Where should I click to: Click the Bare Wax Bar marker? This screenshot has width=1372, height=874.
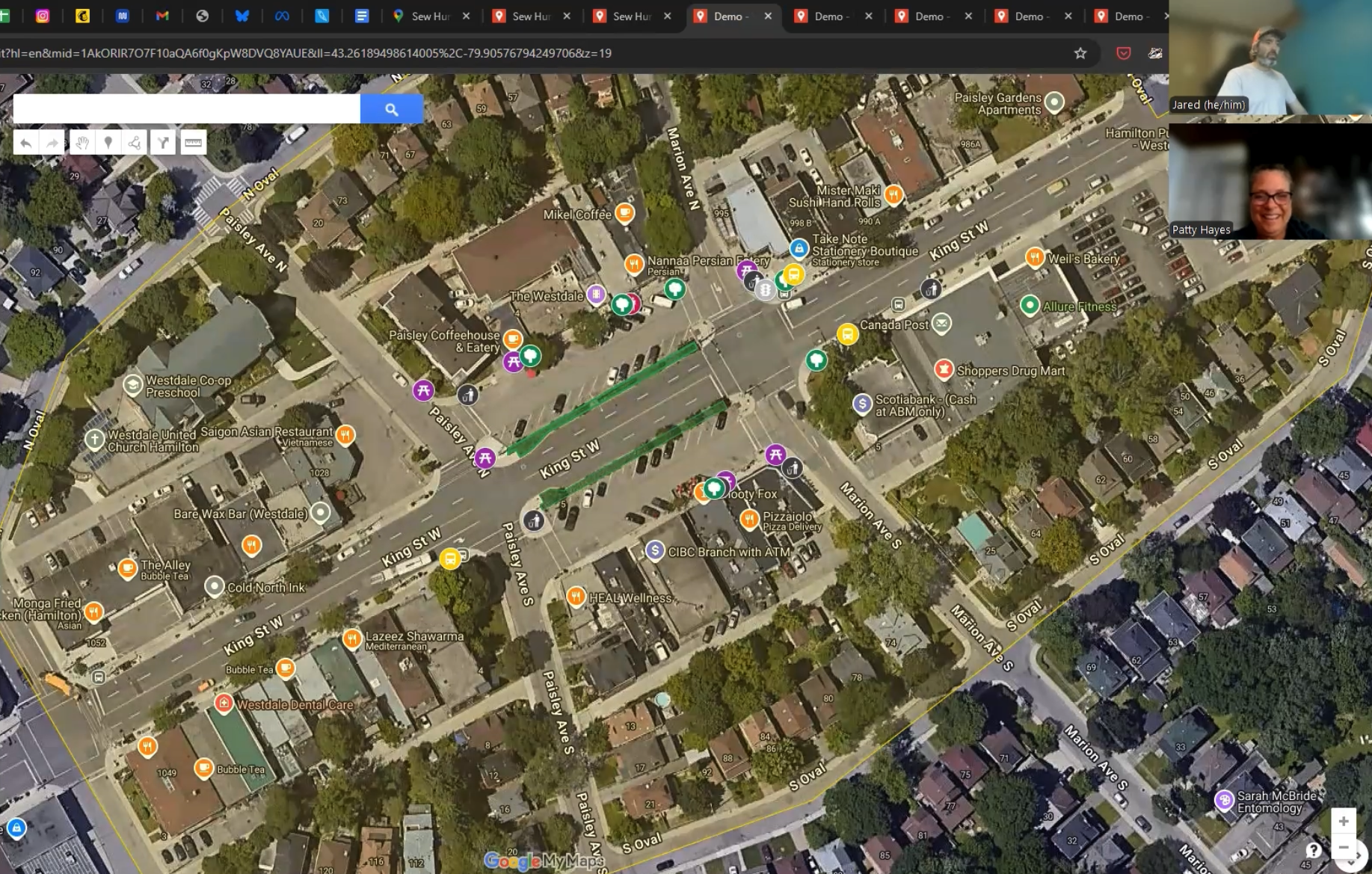click(x=320, y=512)
